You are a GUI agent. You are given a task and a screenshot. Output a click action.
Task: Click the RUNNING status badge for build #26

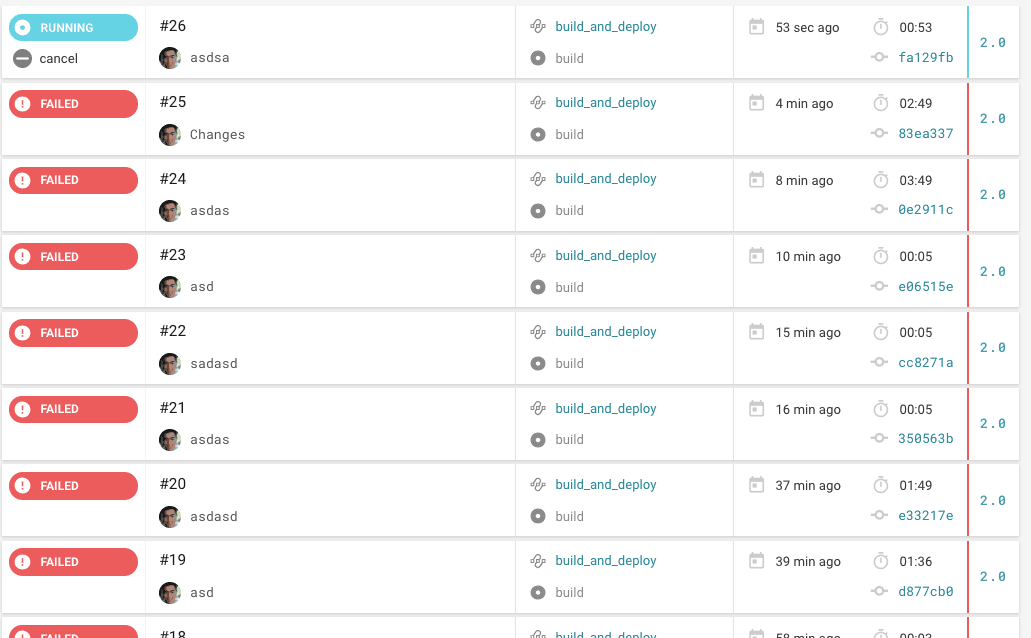click(x=73, y=28)
